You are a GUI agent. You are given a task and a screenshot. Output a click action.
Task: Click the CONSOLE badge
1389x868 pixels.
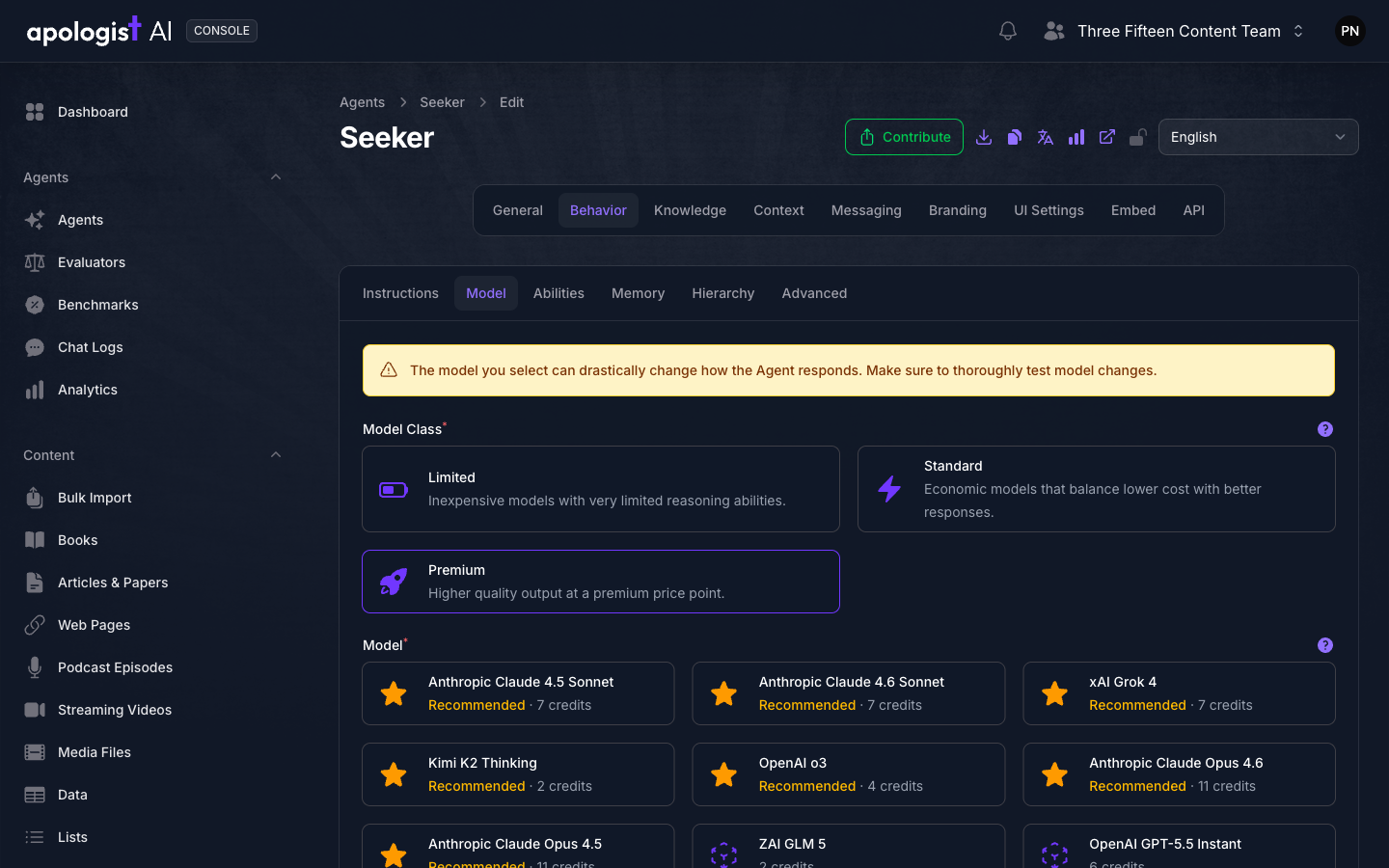coord(222,31)
